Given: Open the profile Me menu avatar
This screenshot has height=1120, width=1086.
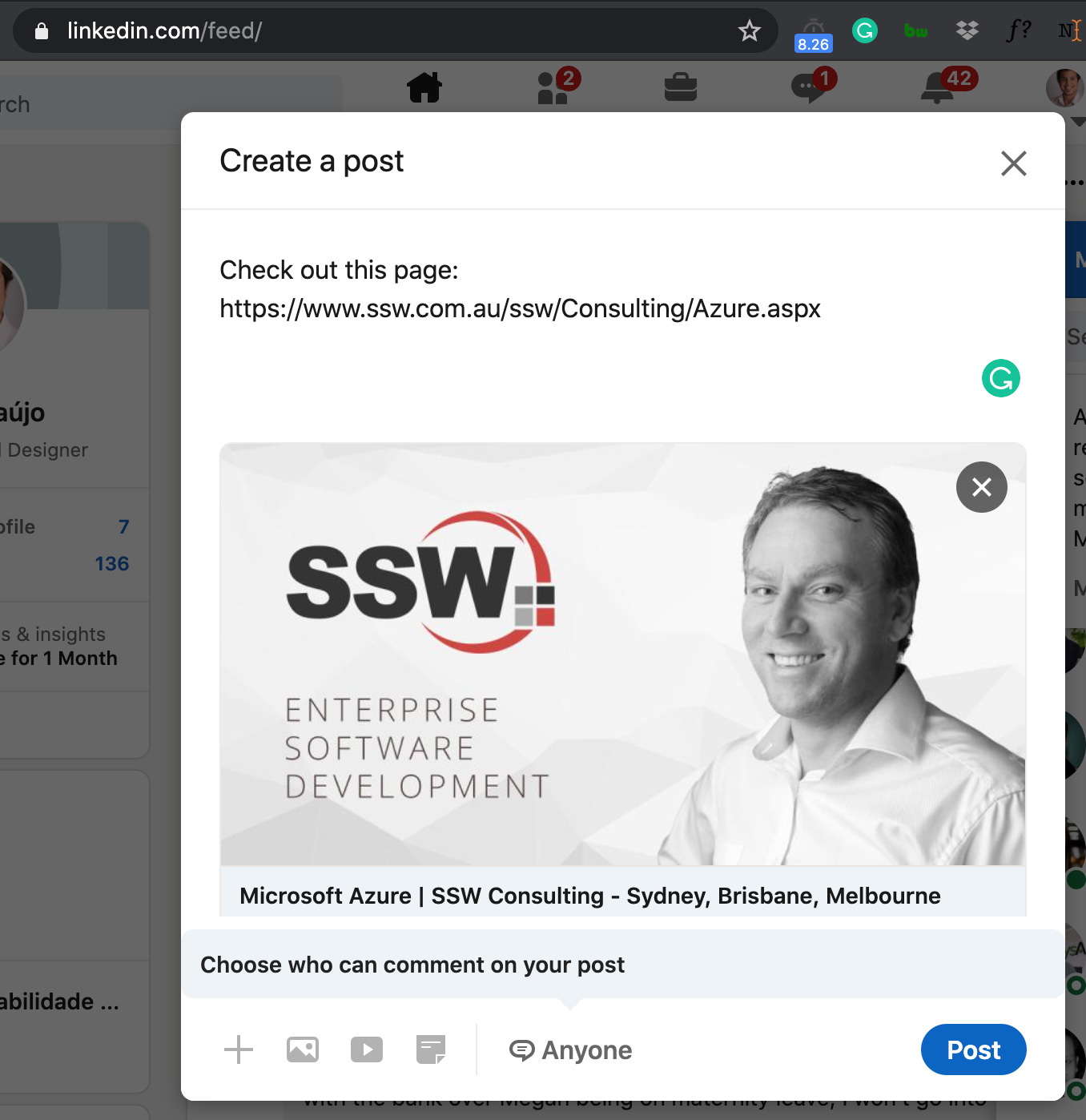Looking at the screenshot, I should click(1065, 87).
